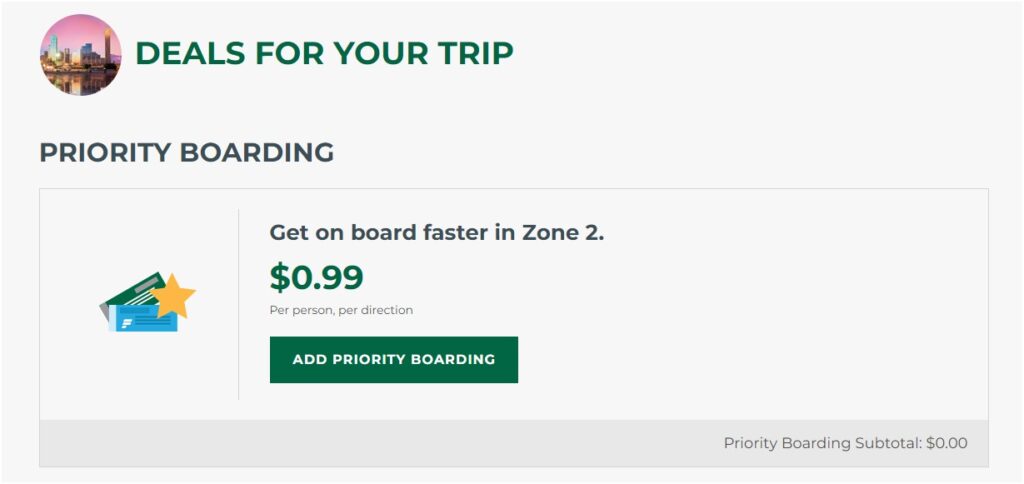The height and width of the screenshot is (484, 1024).
Task: Click empty area right of Add button
Action: point(751,360)
